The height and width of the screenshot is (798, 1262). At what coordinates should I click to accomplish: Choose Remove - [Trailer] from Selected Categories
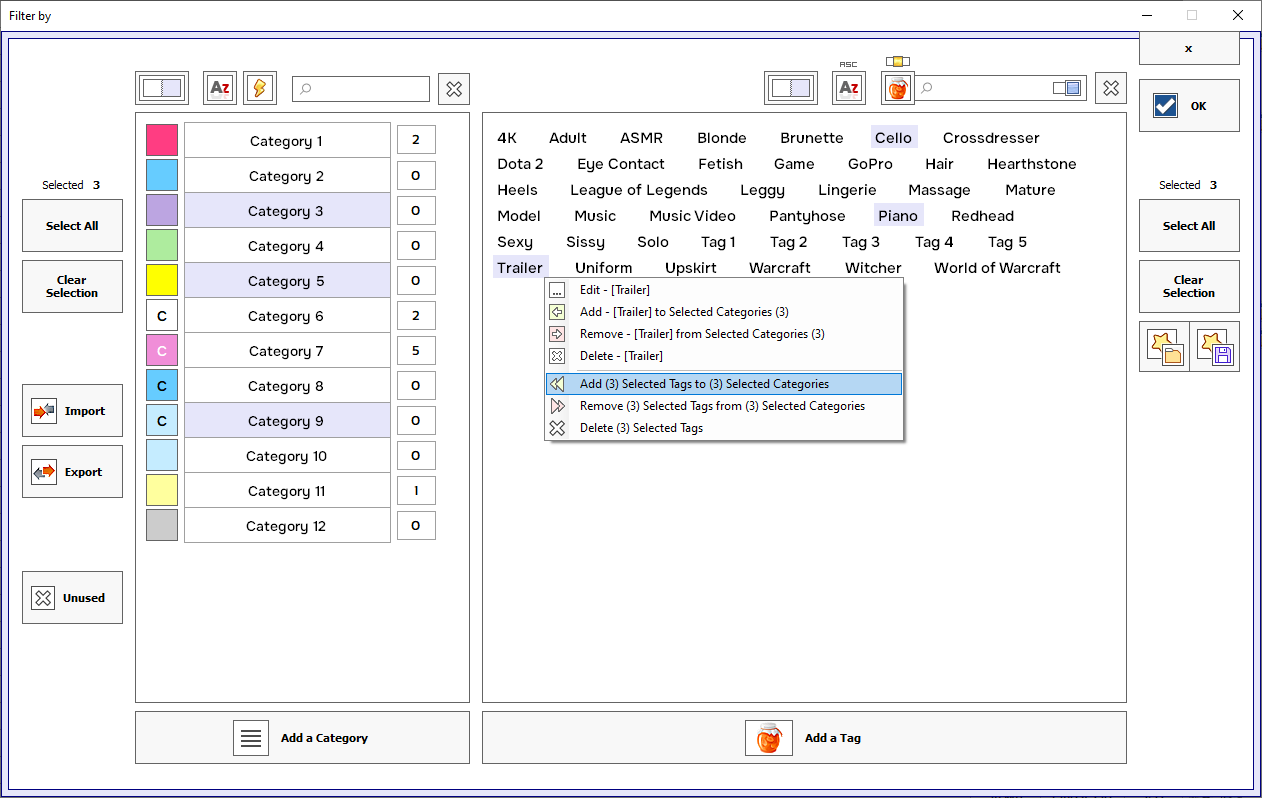tap(725, 334)
